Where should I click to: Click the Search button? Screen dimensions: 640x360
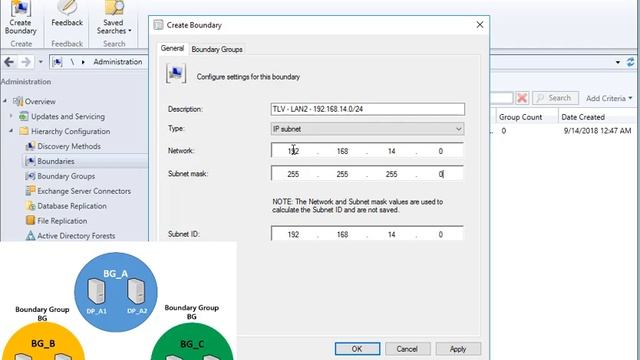(x=555, y=98)
